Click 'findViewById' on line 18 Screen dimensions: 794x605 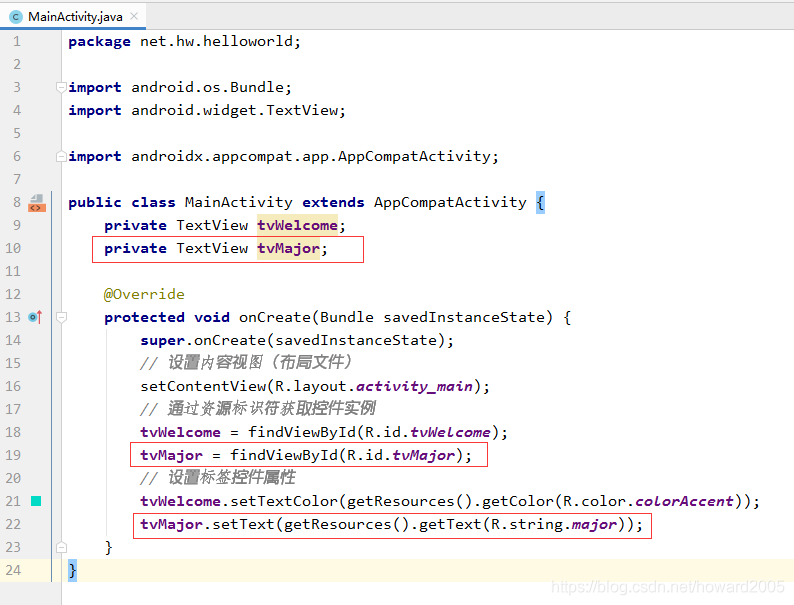[302, 432]
